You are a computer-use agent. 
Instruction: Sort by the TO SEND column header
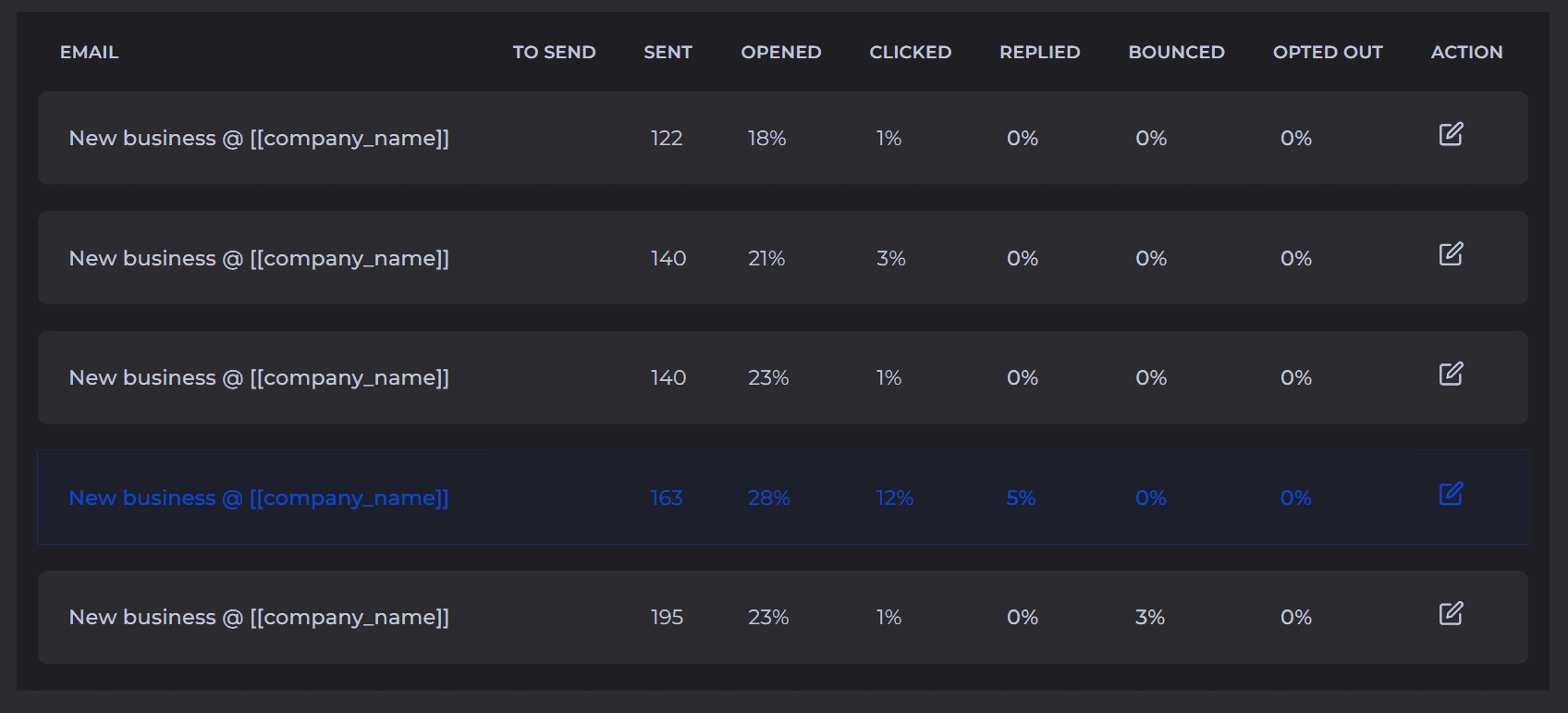click(x=554, y=53)
